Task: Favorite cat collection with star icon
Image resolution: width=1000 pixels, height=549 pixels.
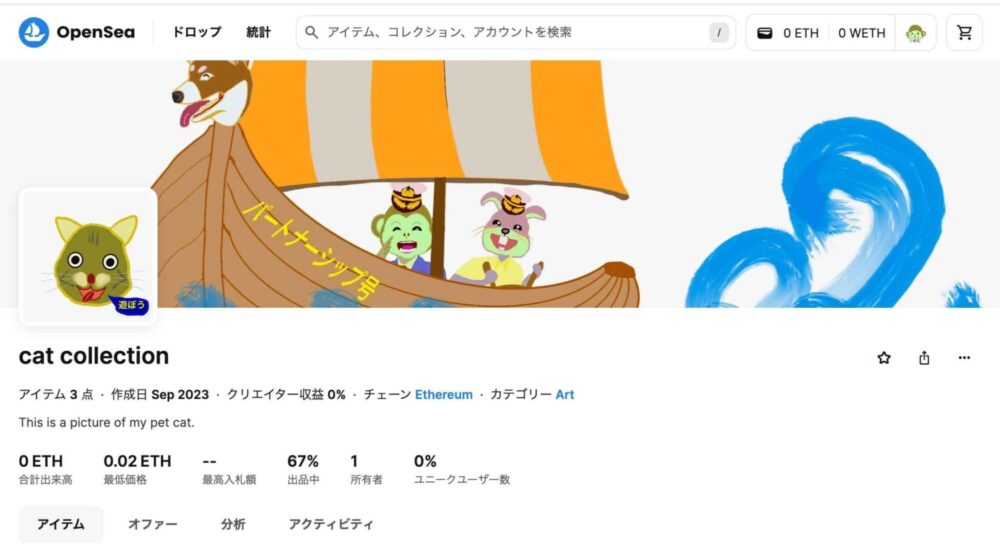Action: click(884, 358)
